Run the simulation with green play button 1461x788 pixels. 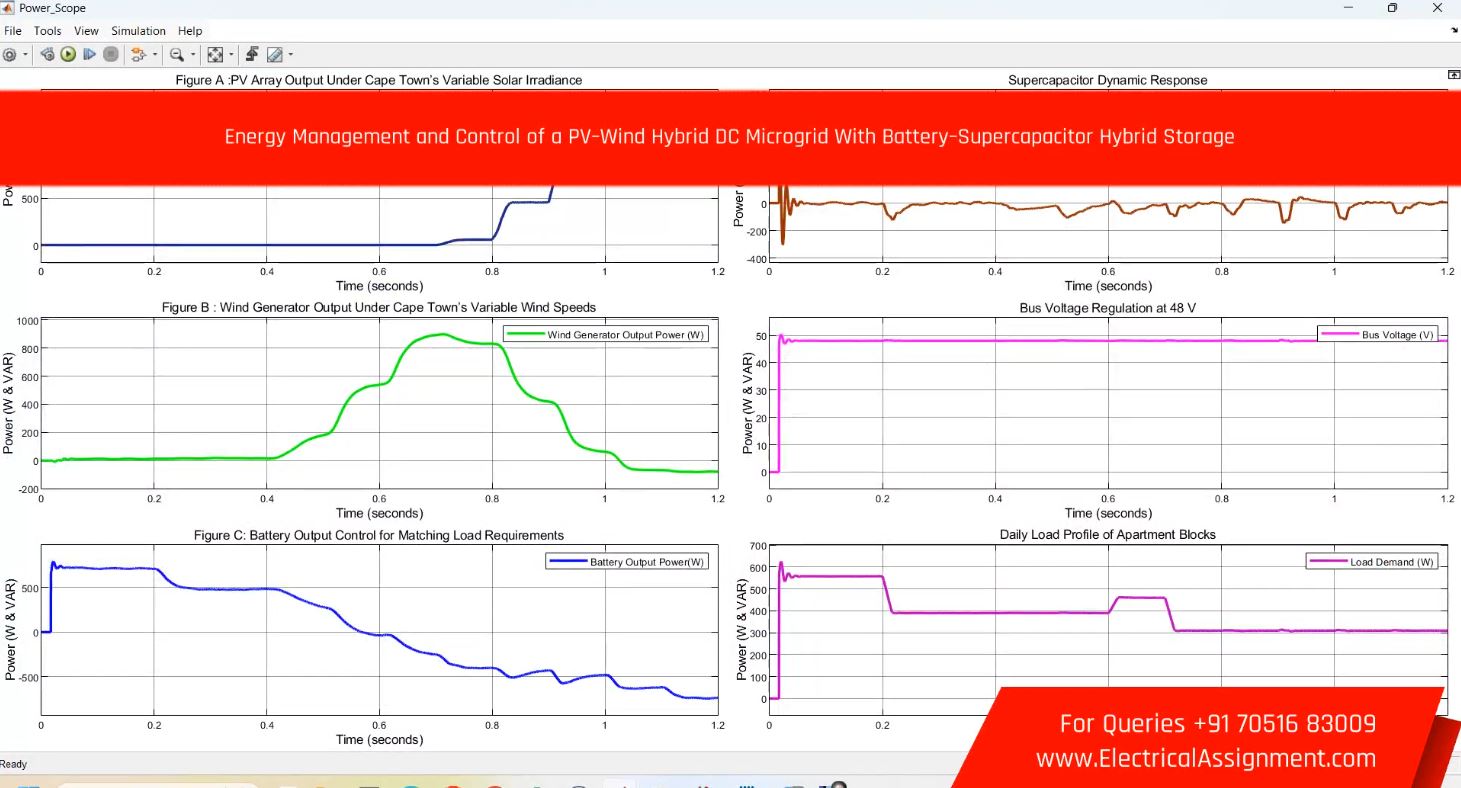pyautogui.click(x=68, y=55)
